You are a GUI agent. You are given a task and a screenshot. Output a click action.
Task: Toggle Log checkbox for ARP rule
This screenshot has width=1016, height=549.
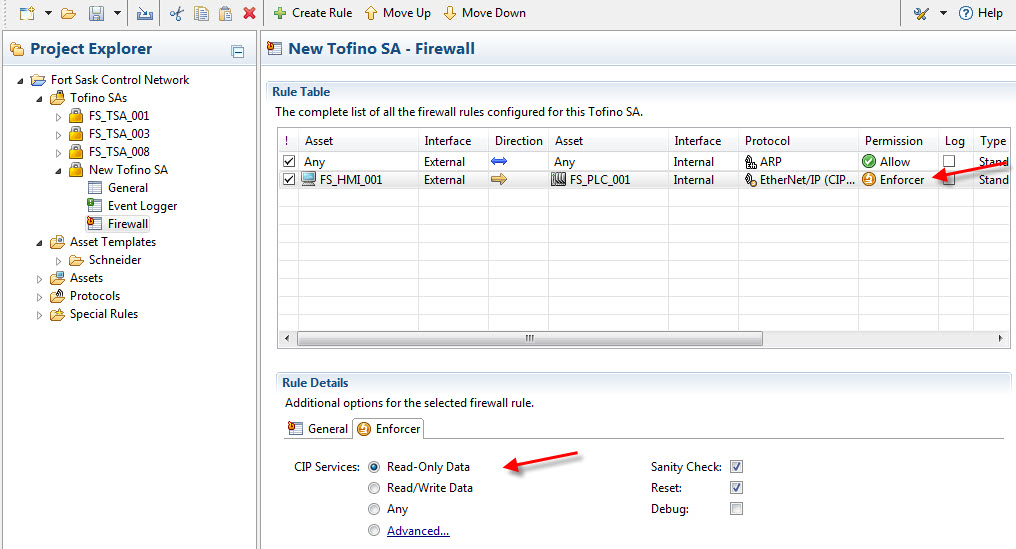pos(949,161)
